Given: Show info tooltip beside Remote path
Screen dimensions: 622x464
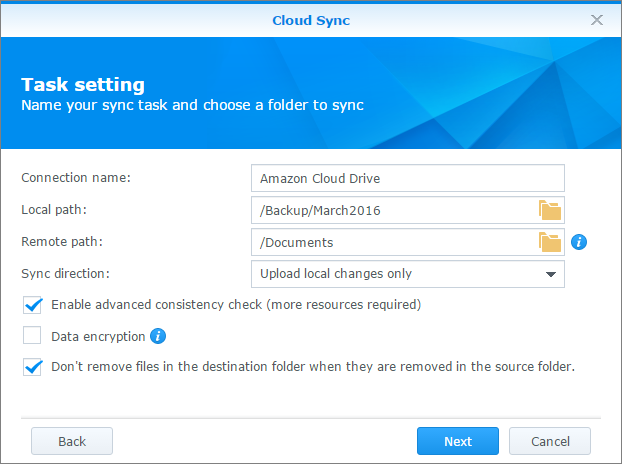Looking at the screenshot, I should [579, 242].
